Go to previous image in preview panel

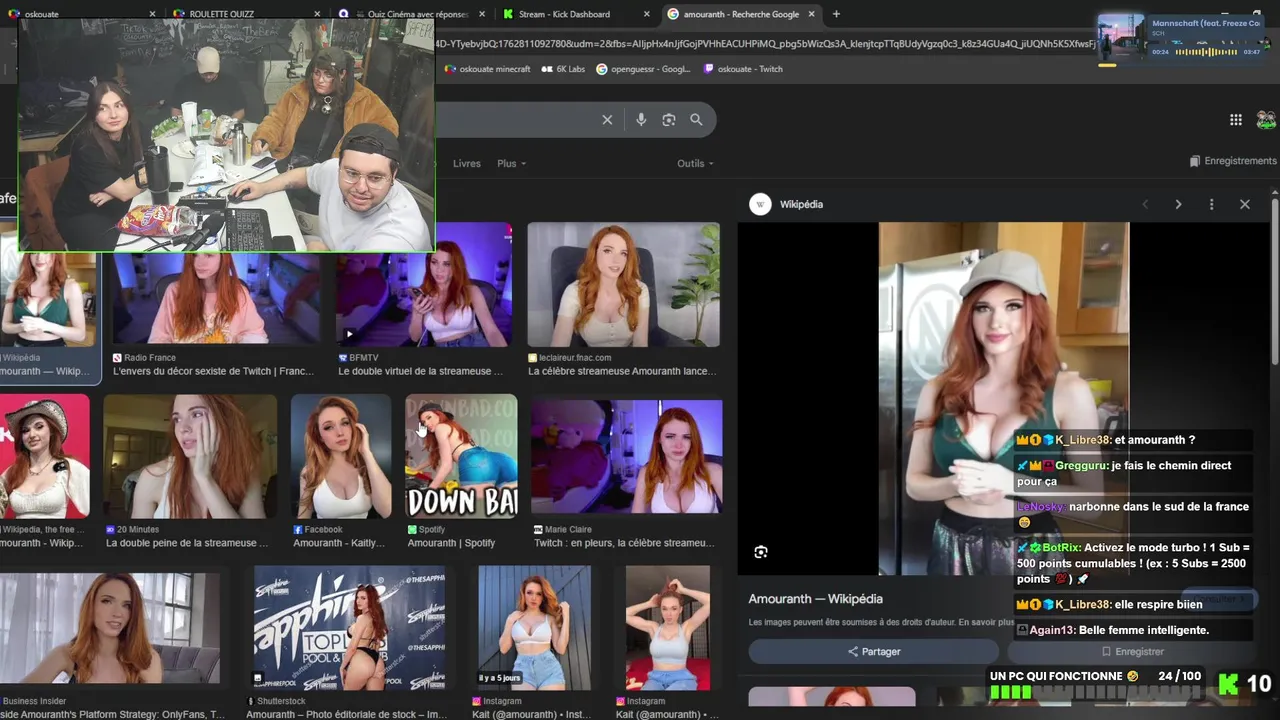tap(1145, 204)
